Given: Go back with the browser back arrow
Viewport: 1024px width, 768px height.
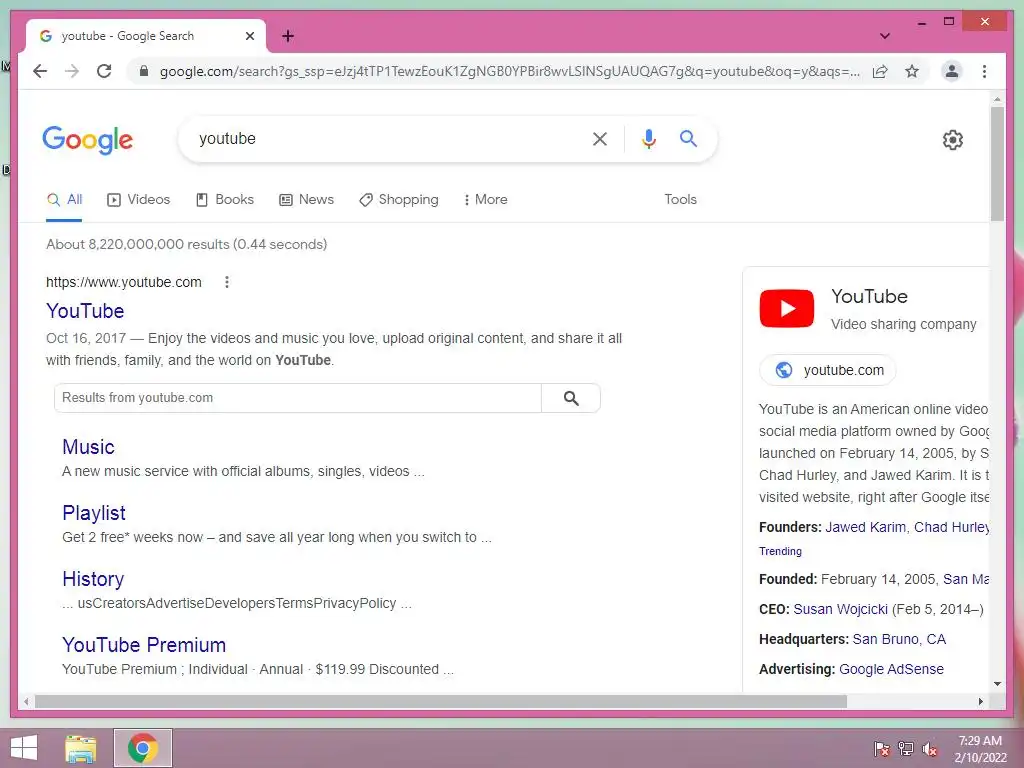Looking at the screenshot, I should tap(40, 71).
